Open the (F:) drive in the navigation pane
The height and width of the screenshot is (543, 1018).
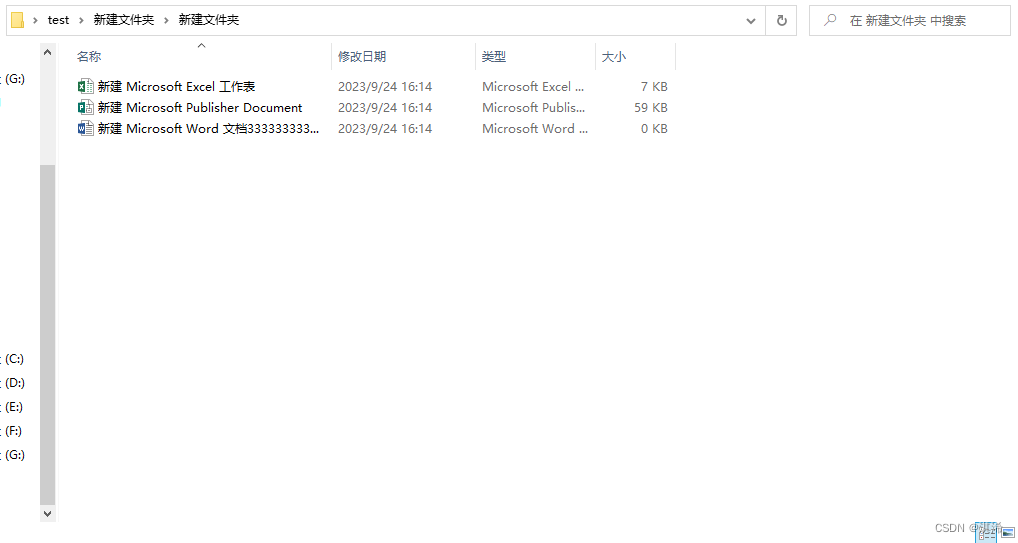coord(13,431)
